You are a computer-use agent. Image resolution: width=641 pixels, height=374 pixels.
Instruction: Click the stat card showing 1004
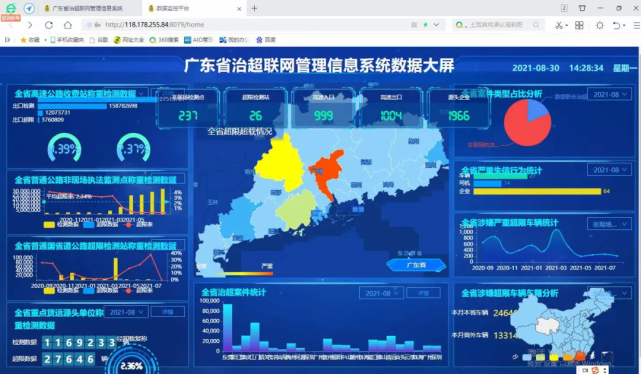(391, 108)
